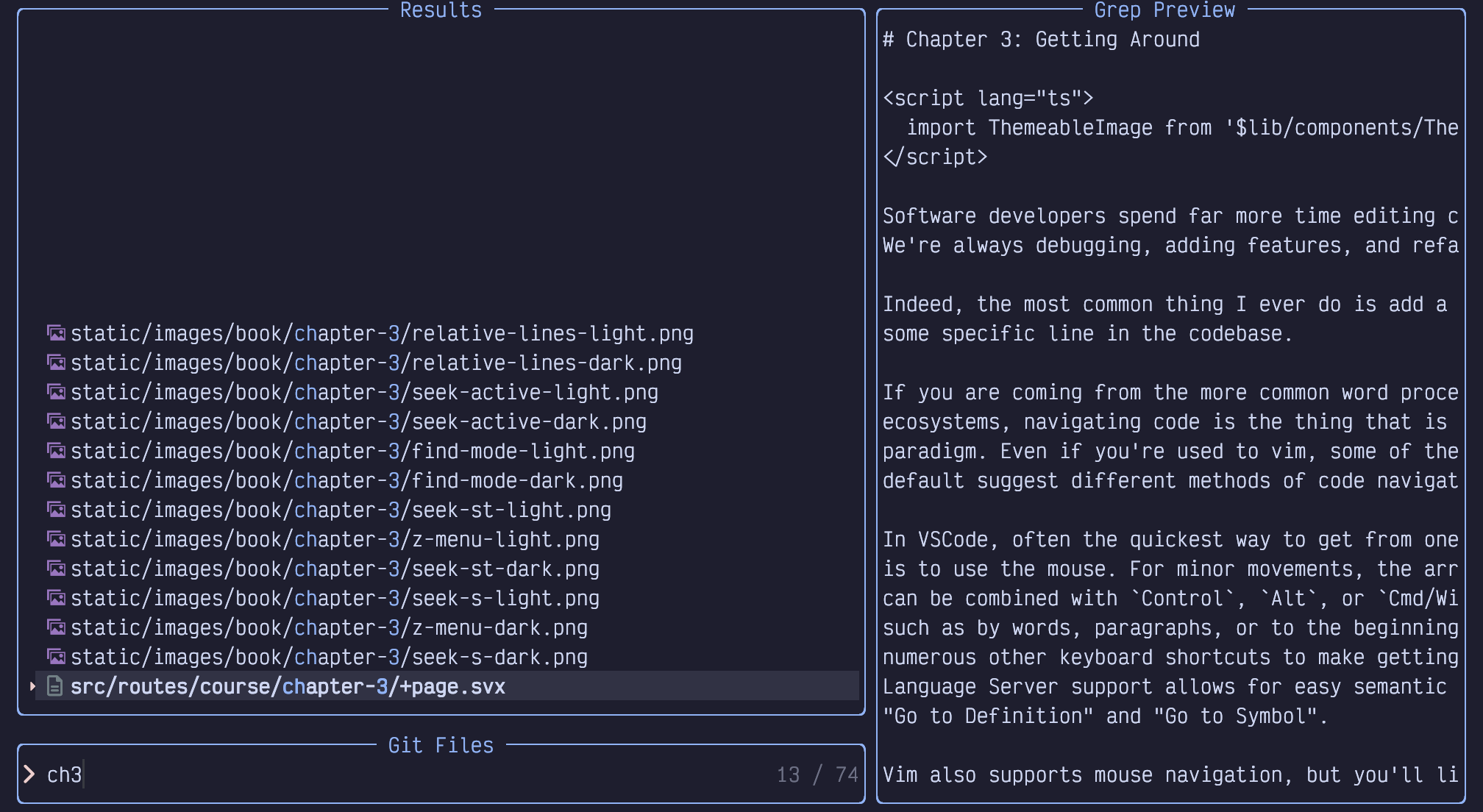Click image icon beside relative-lines-light.png
Screen dimensions: 1483x812
tap(56, 333)
